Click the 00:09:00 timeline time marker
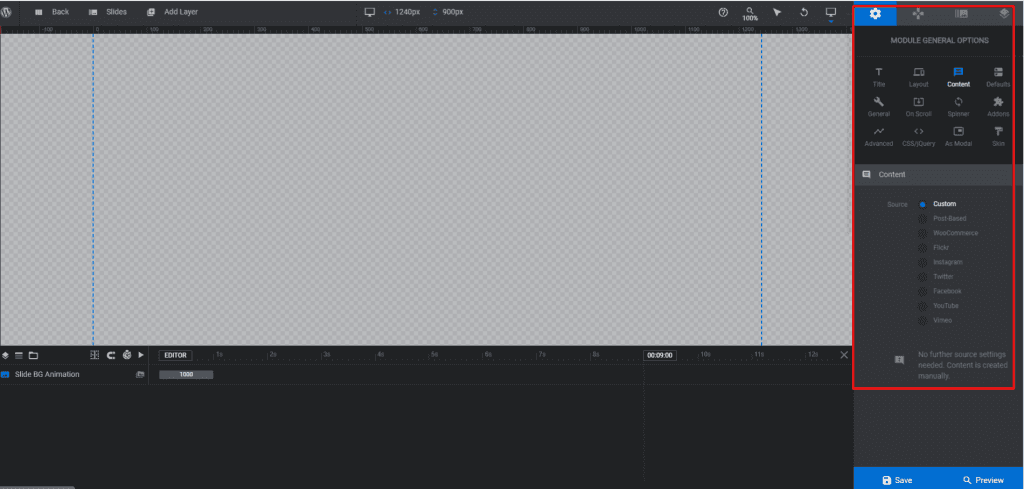1024x489 pixels. (660, 355)
